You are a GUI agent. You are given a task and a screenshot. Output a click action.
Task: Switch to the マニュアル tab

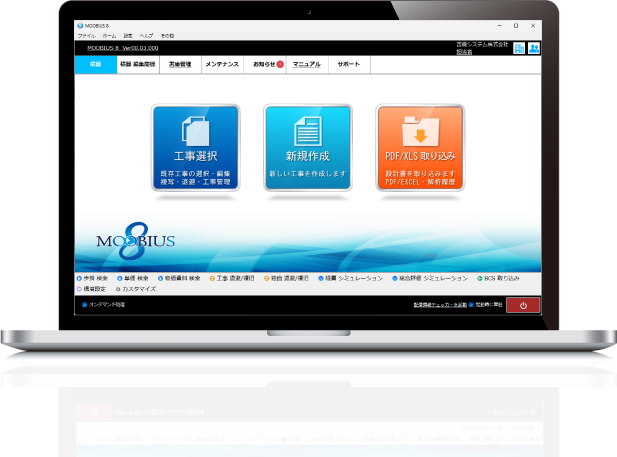click(x=306, y=64)
